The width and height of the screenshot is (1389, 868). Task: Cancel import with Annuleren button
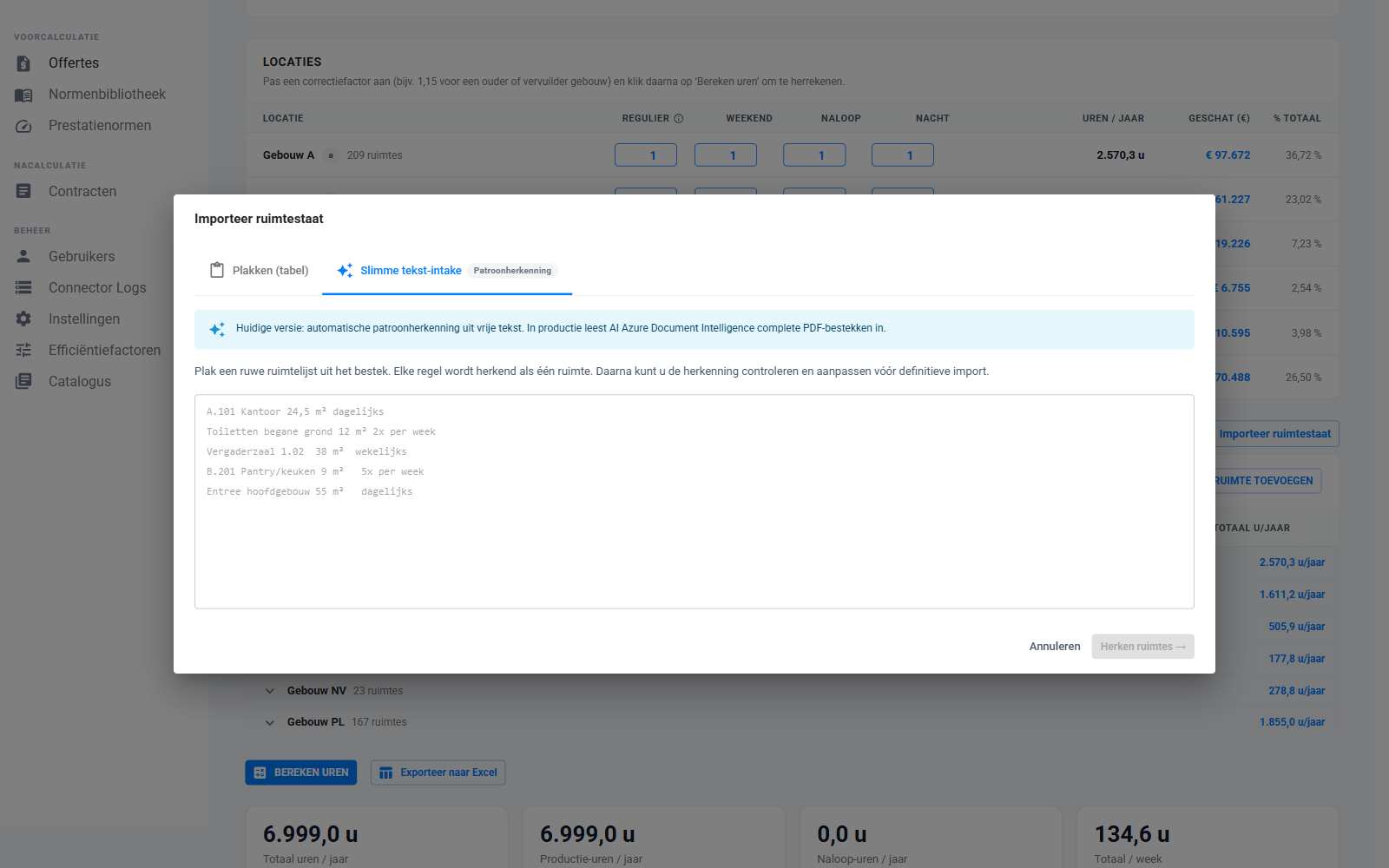[1055, 647]
